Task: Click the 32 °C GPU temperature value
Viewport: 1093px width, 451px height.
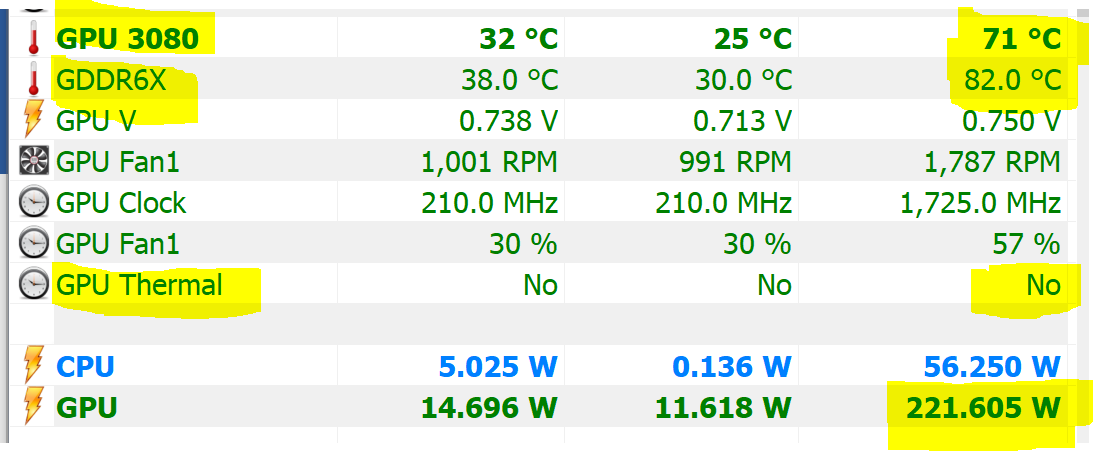Action: point(519,39)
